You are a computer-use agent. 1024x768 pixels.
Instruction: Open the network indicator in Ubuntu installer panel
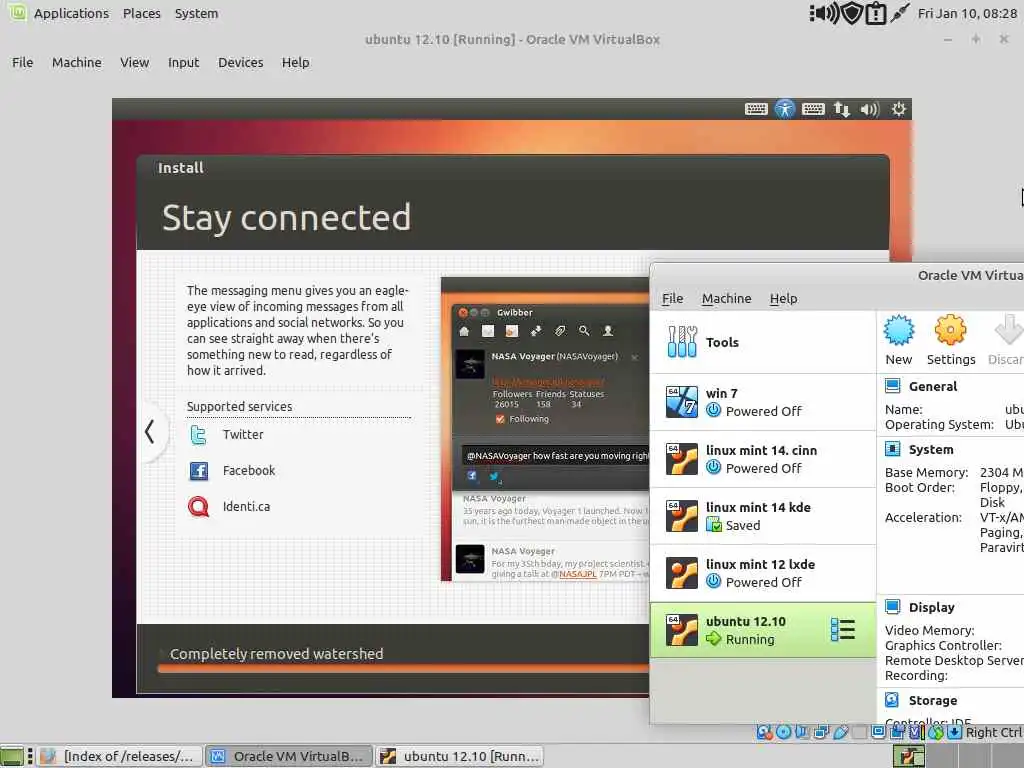tap(842, 109)
